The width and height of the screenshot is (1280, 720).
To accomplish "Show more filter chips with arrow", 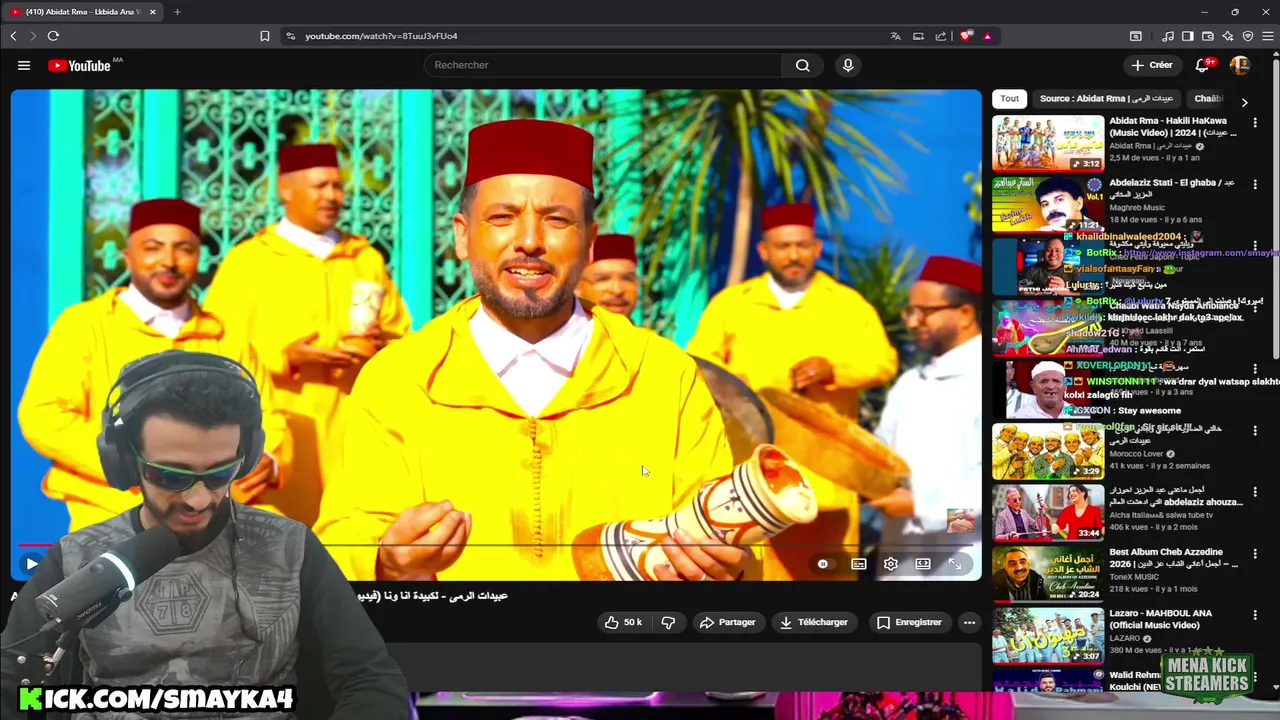I will (x=1244, y=102).
